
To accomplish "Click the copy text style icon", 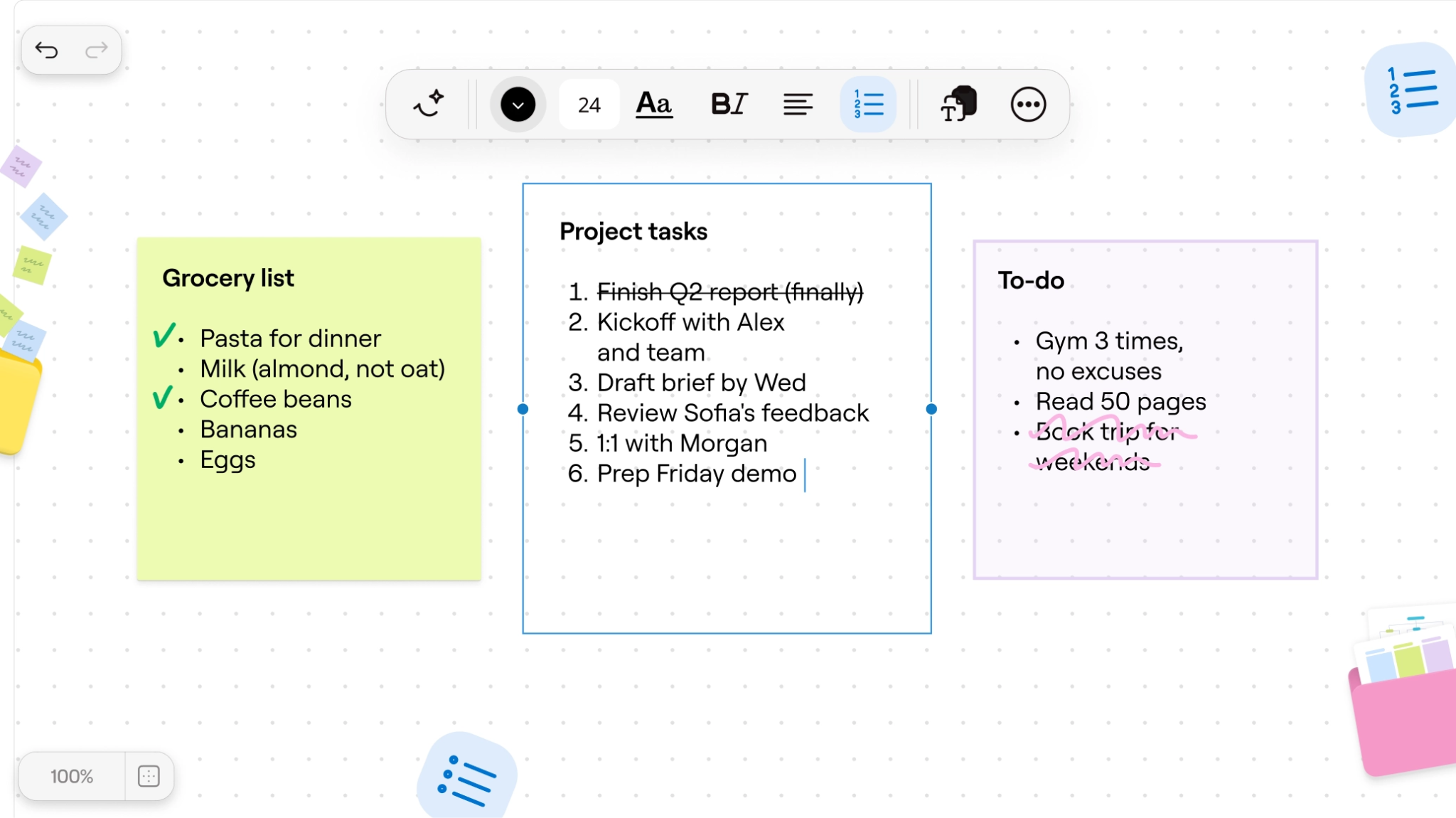I will (958, 105).
